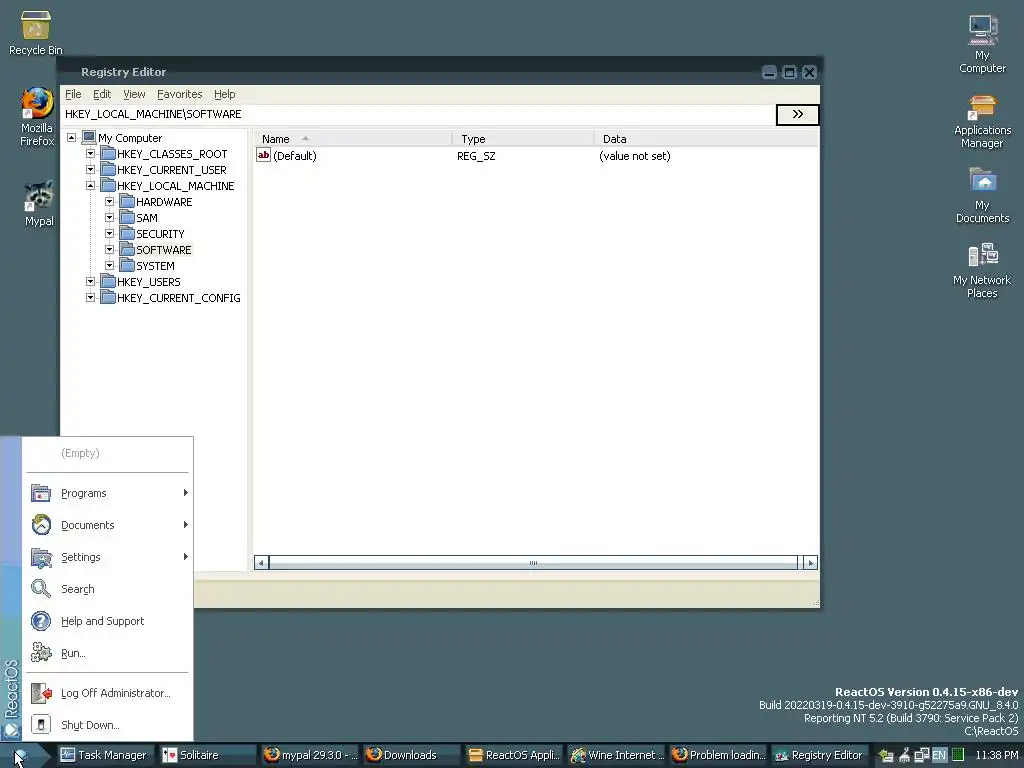
Task: Expand the SOFTWARE key
Action: pyautogui.click(x=110, y=250)
